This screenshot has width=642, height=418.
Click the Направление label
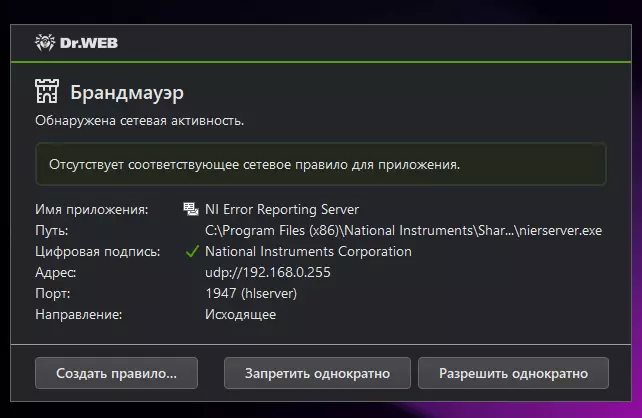click(79, 314)
